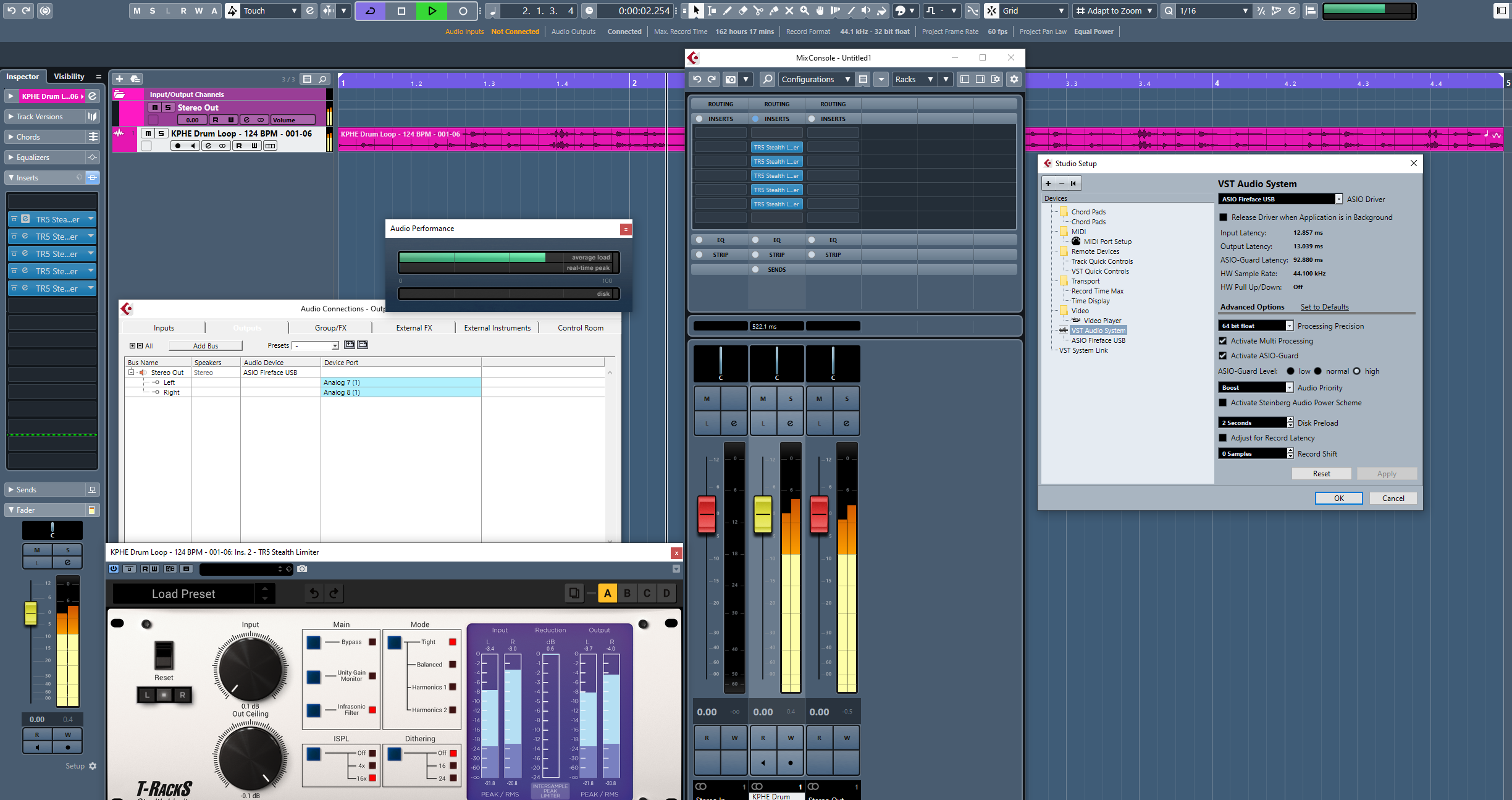
Task: Open the Audio Priority Boost dropdown
Action: tap(1256, 387)
